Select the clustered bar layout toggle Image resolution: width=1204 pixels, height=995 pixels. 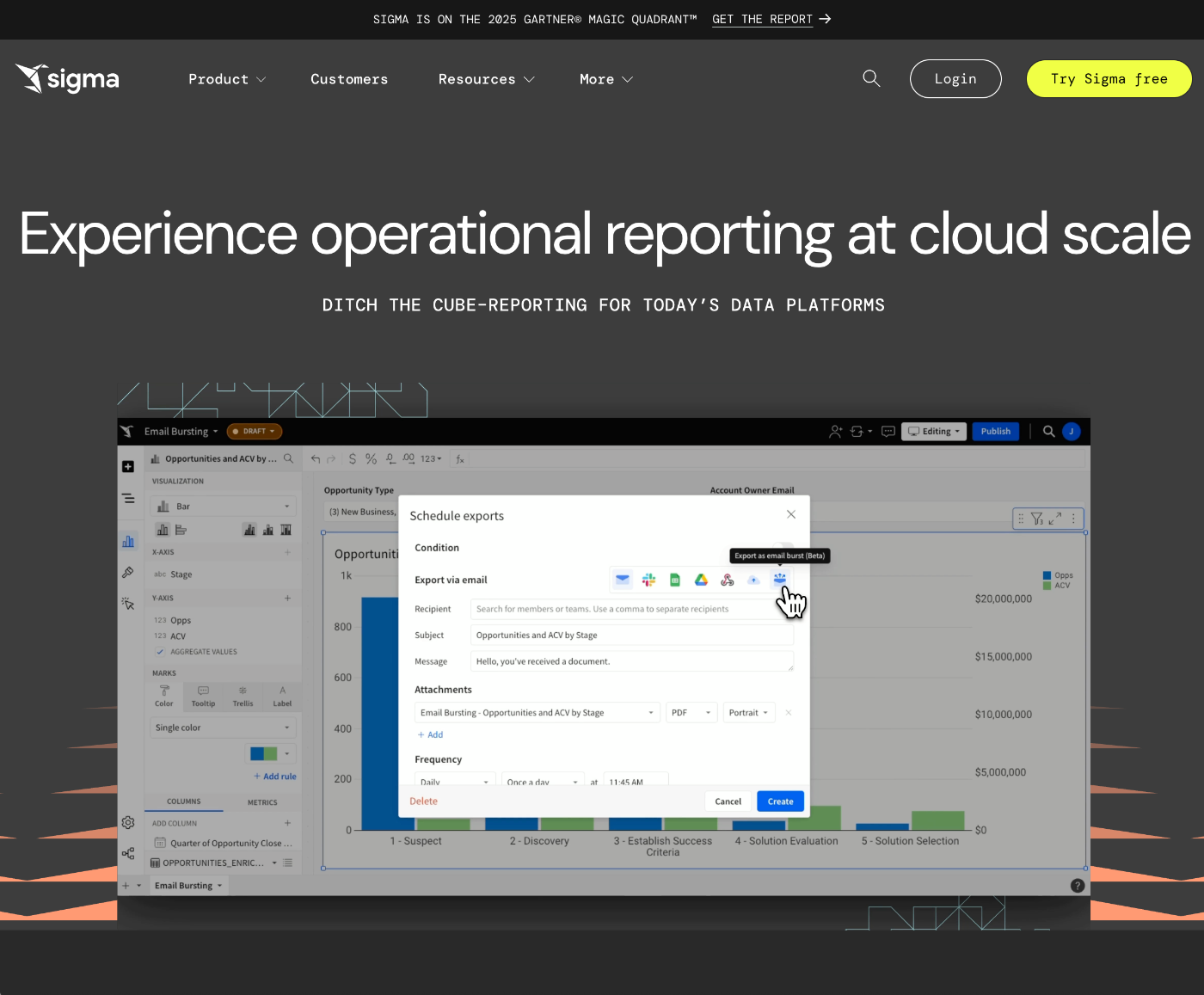pyautogui.click(x=249, y=530)
